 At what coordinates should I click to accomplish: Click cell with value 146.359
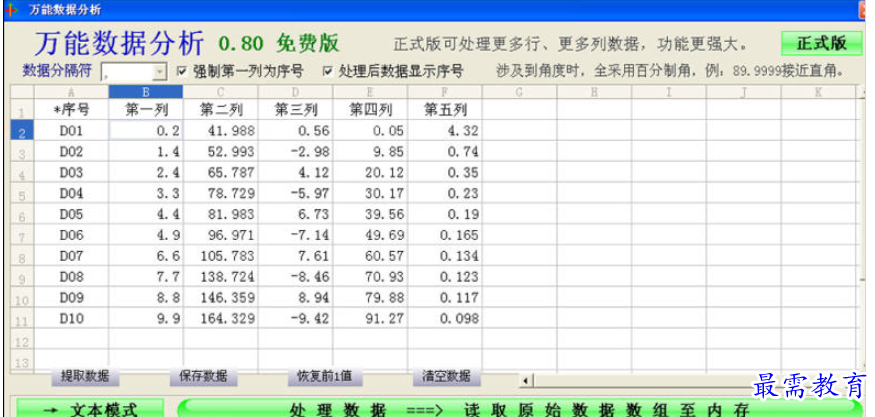(220, 298)
